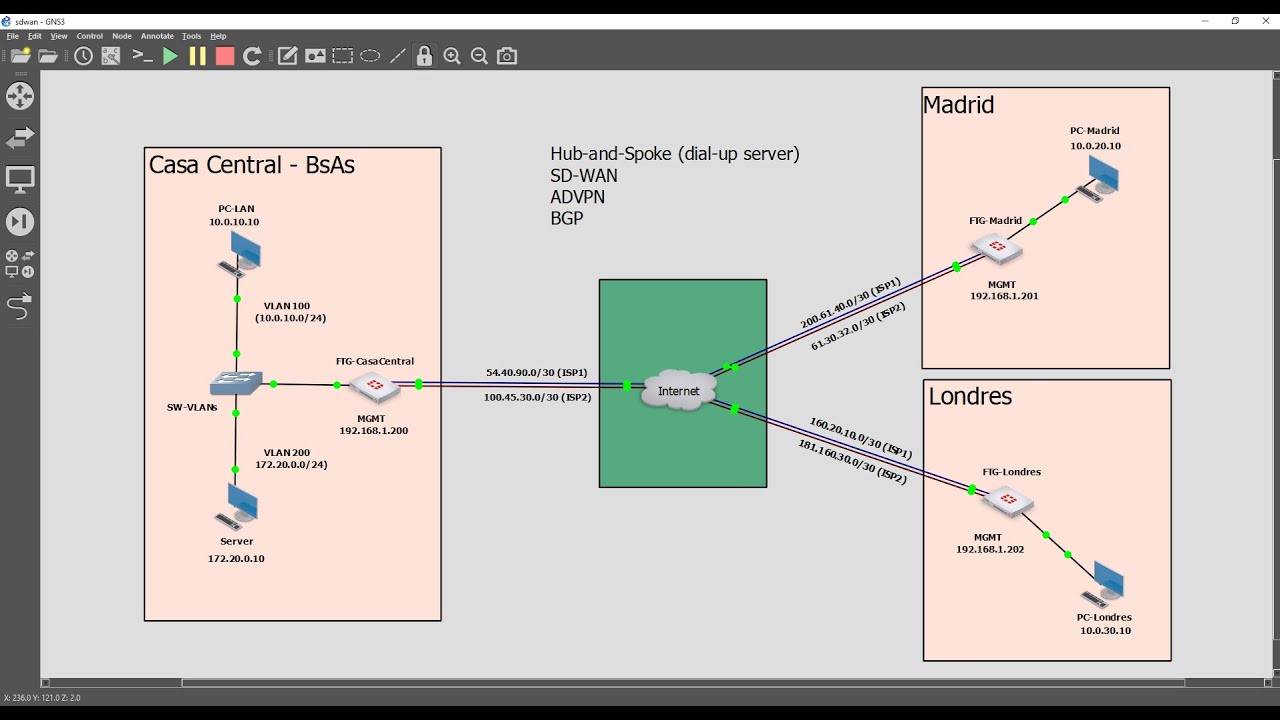Click the Insert a picture icon
Image resolution: width=1280 pixels, height=720 pixels.
point(315,56)
